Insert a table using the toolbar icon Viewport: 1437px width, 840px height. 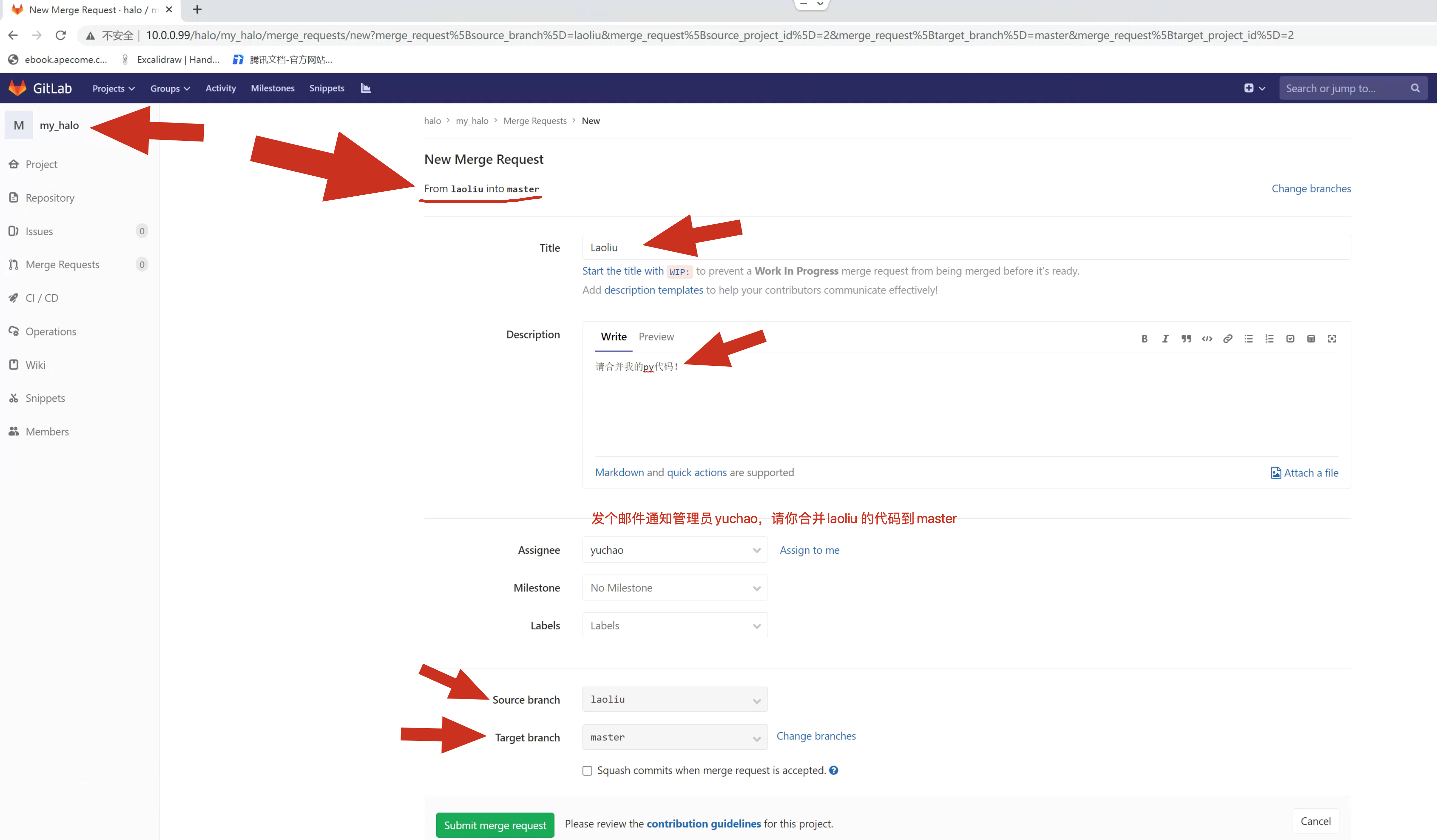[x=1311, y=338]
